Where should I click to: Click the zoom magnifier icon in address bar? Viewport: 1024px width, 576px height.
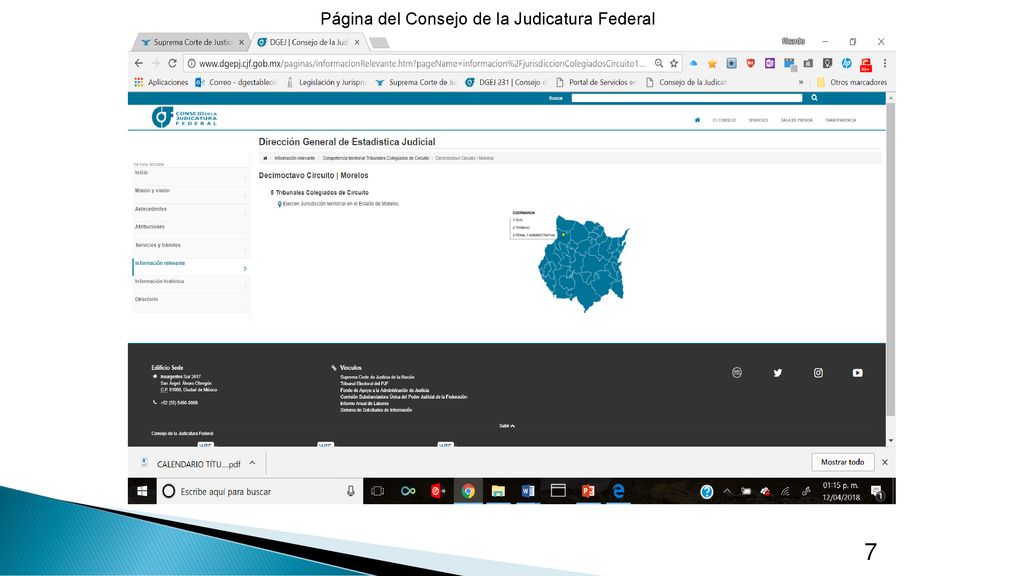[659, 63]
